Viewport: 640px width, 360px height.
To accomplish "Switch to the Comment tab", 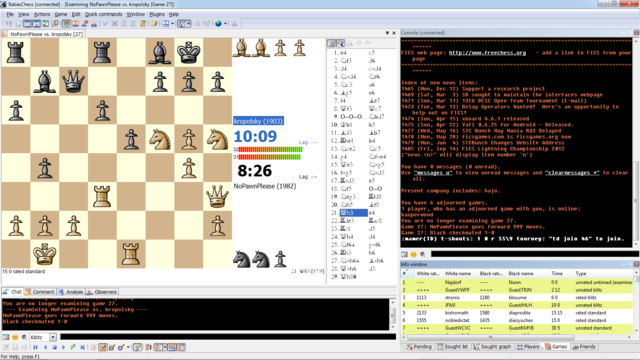I will click(x=40, y=292).
